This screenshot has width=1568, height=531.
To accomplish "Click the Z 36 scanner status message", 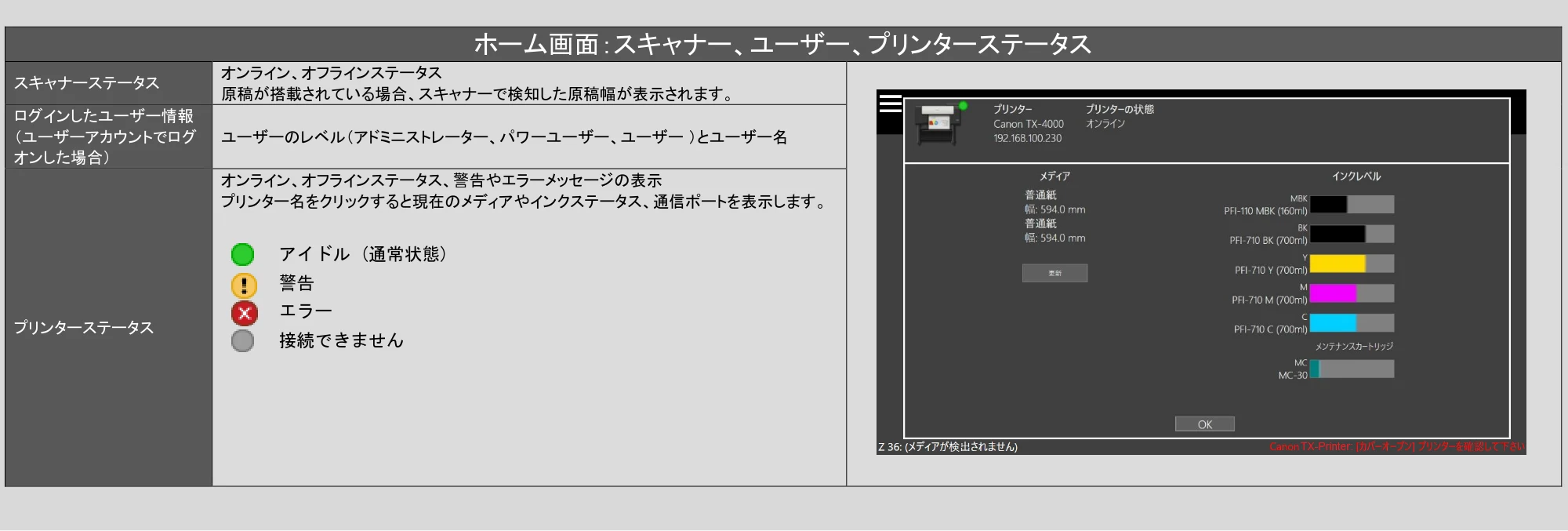I will (948, 447).
